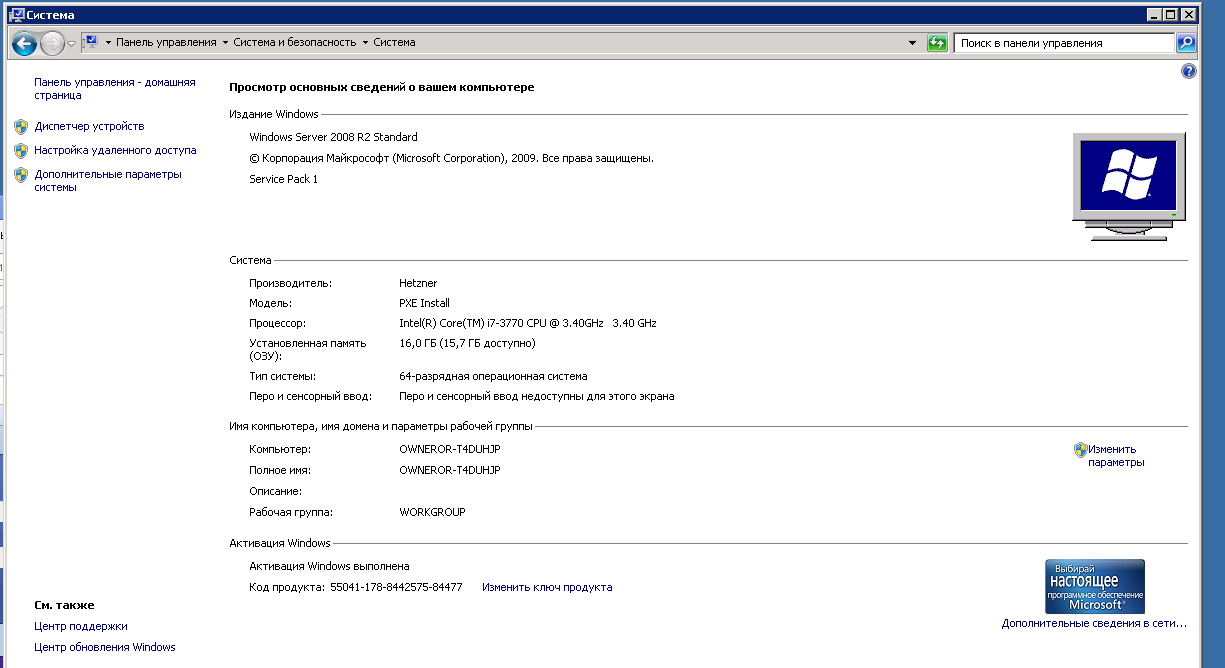Open Настройка удаленного доступа link
The image size is (1225, 668).
[115, 150]
